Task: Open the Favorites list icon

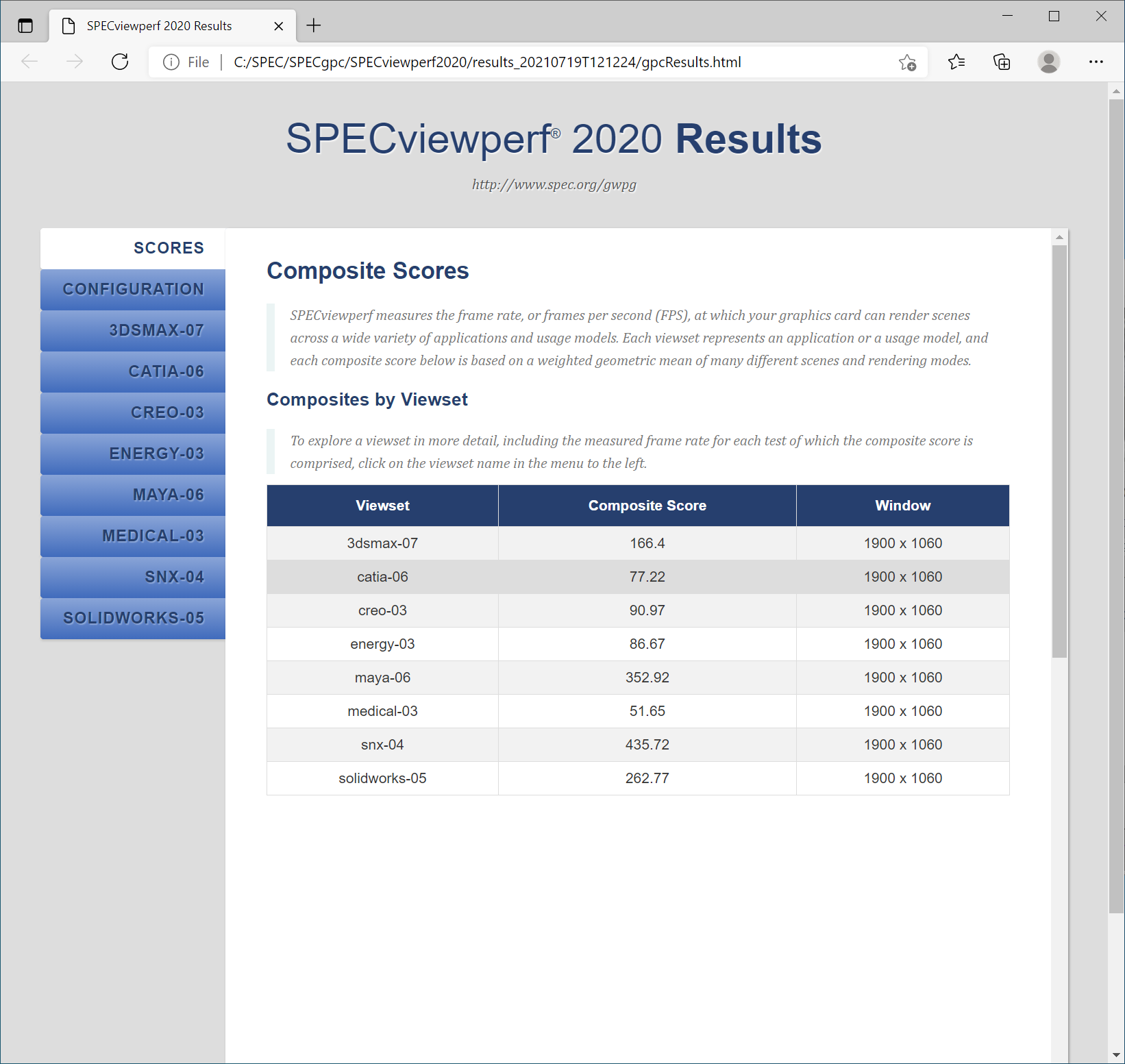Action: point(956,62)
